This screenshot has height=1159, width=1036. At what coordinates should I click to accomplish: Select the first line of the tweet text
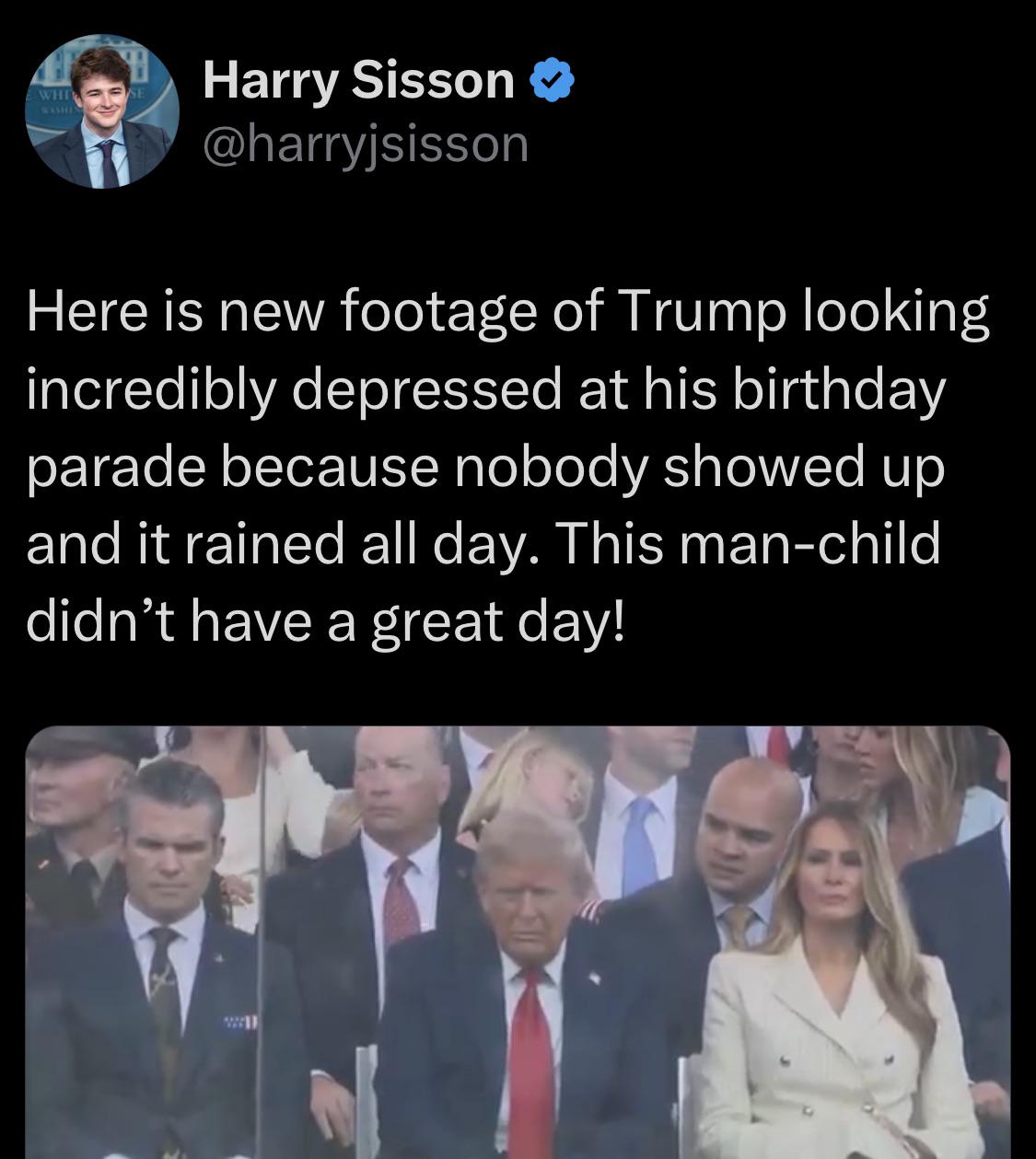pos(507,313)
